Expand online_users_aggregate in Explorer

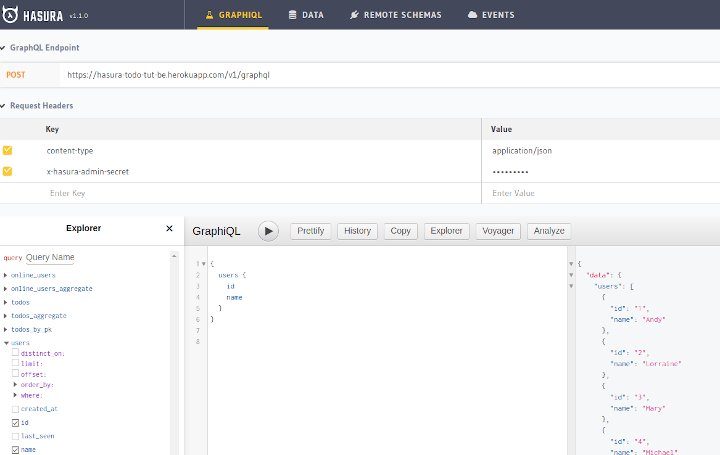point(6,289)
